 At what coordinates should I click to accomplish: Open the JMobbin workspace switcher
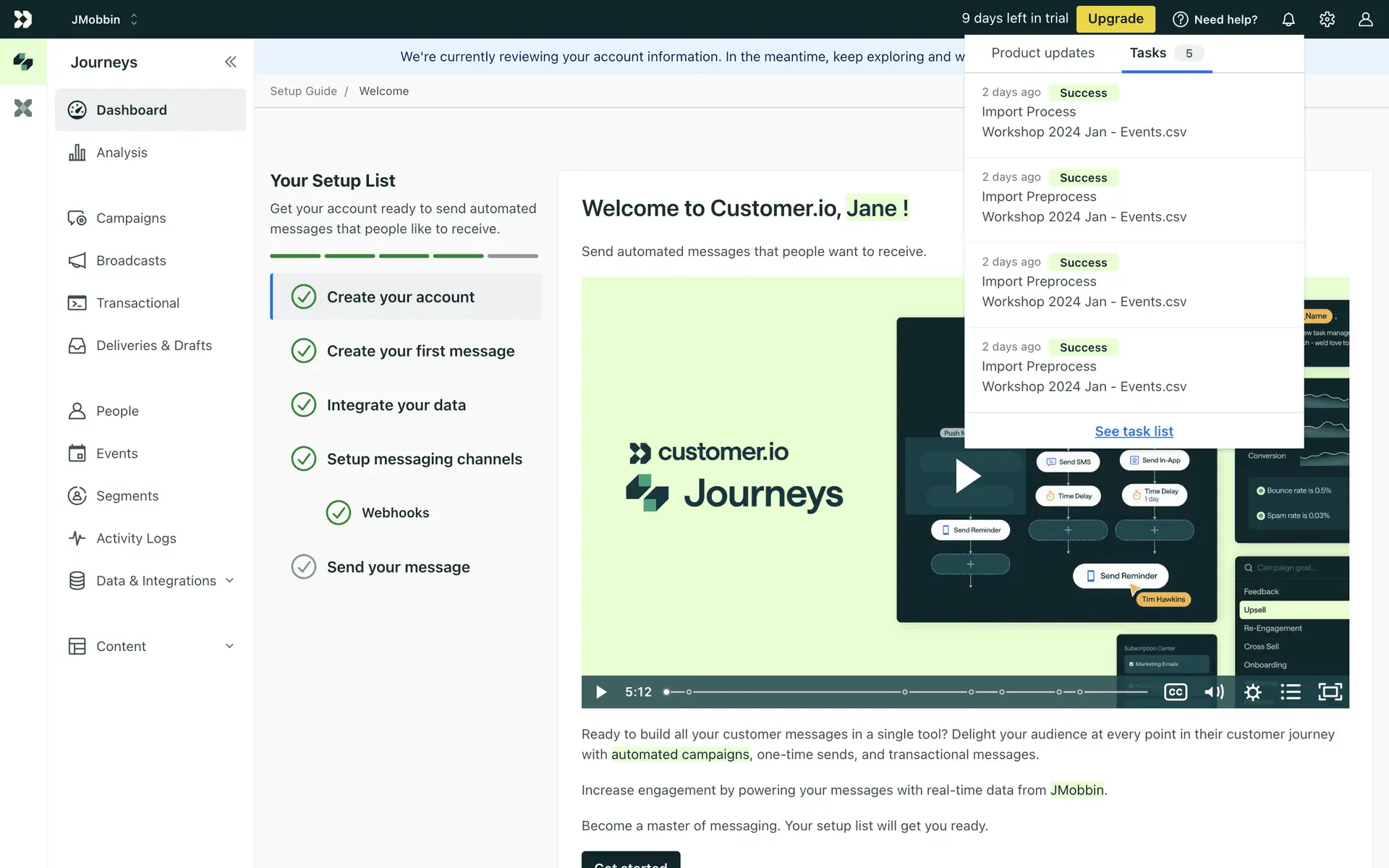(x=104, y=20)
